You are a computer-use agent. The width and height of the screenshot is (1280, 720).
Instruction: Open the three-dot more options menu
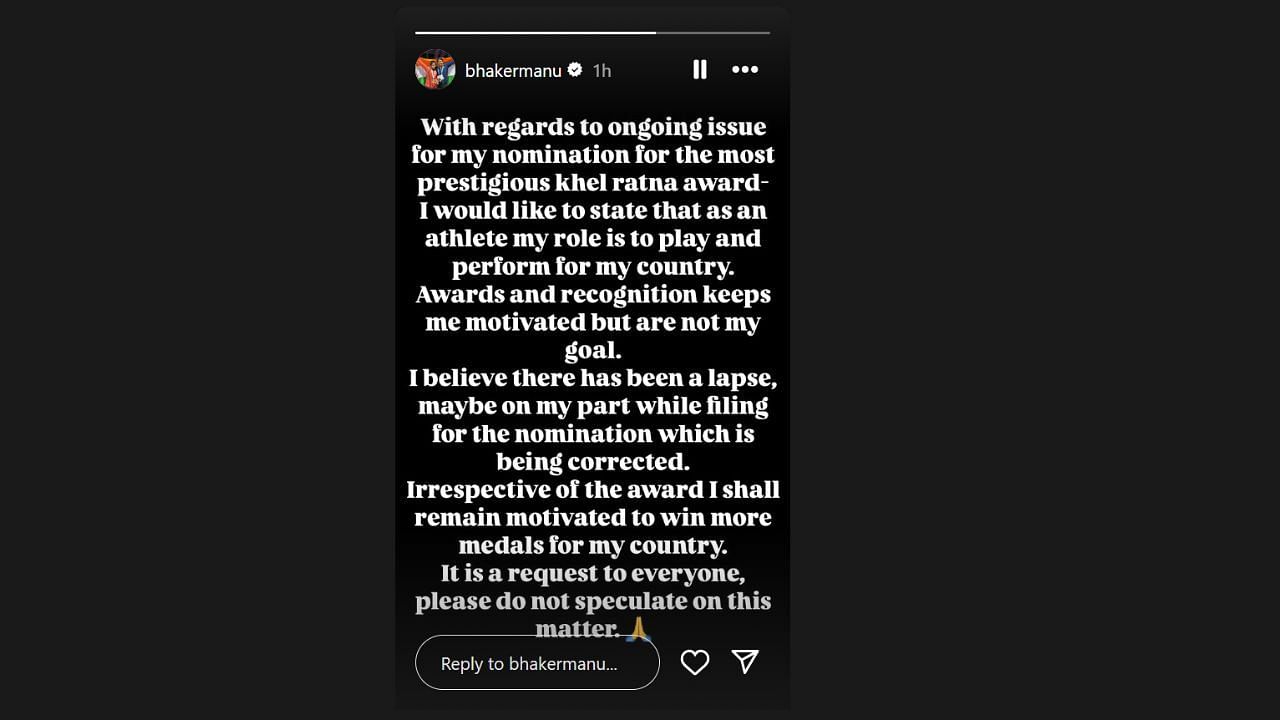pos(745,69)
